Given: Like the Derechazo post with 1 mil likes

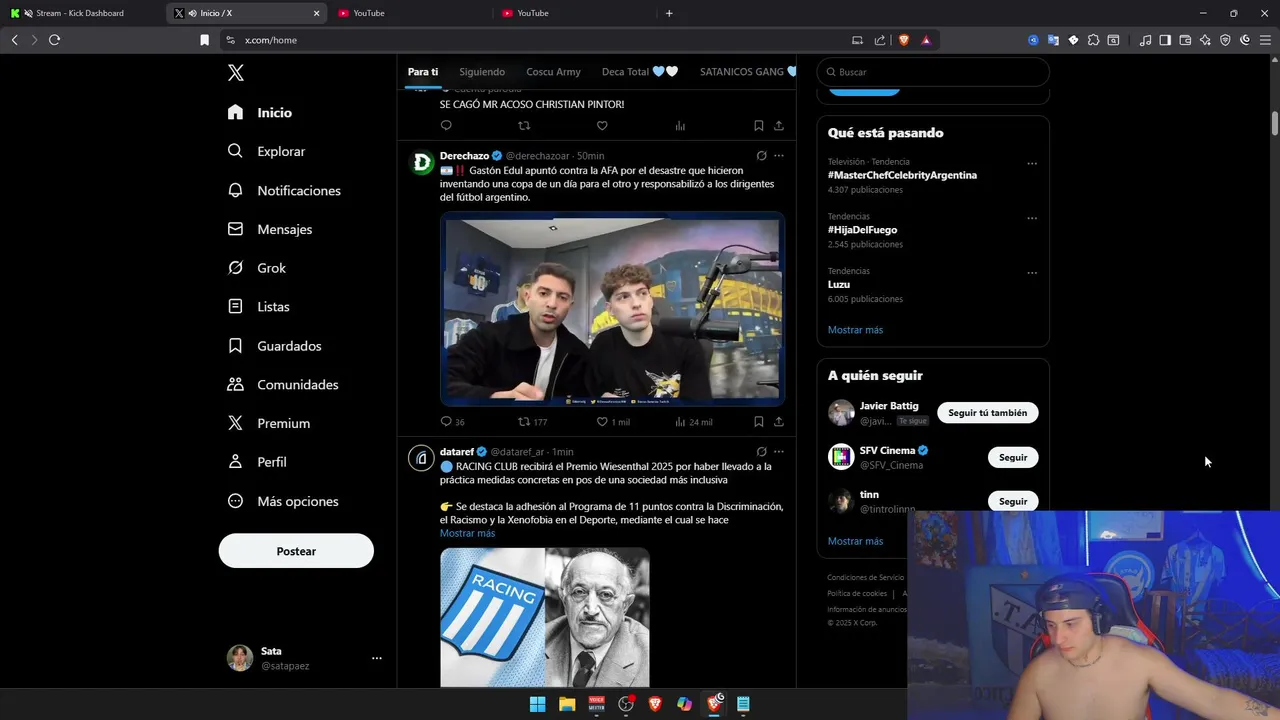Looking at the screenshot, I should pyautogui.click(x=613, y=422).
